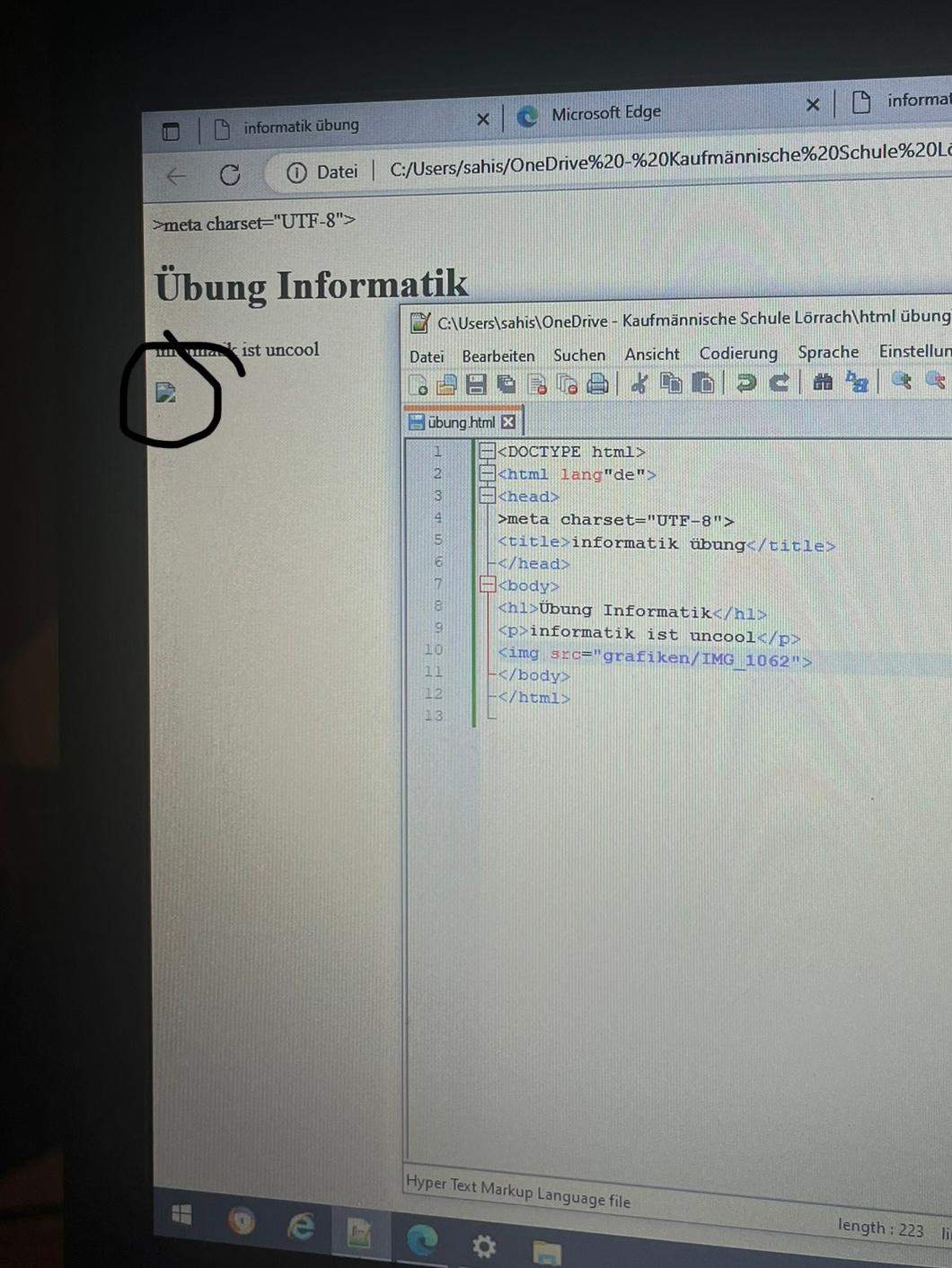Open Find using the binoculars icon

tap(823, 384)
